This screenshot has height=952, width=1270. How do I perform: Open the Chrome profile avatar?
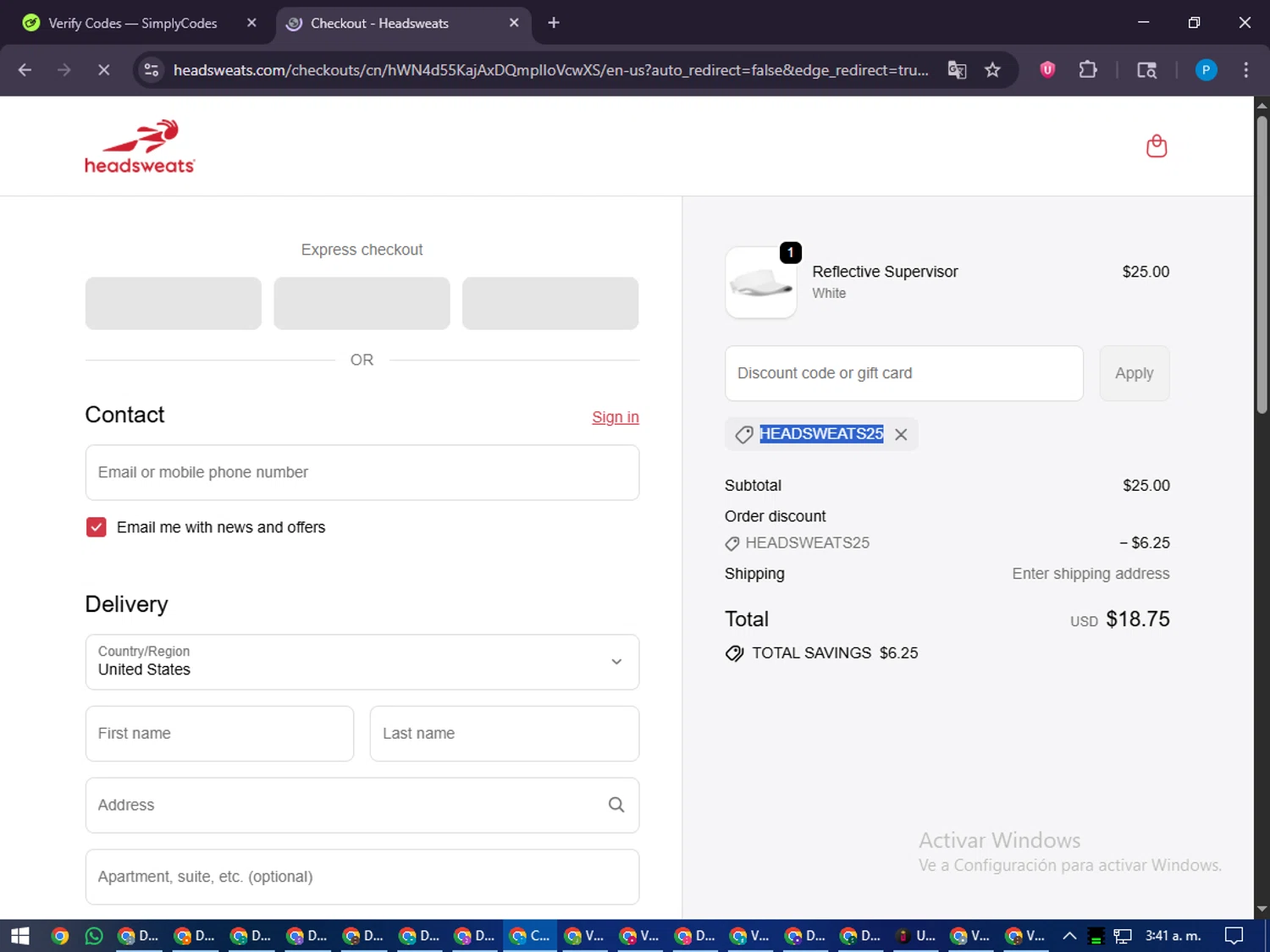point(1206,70)
